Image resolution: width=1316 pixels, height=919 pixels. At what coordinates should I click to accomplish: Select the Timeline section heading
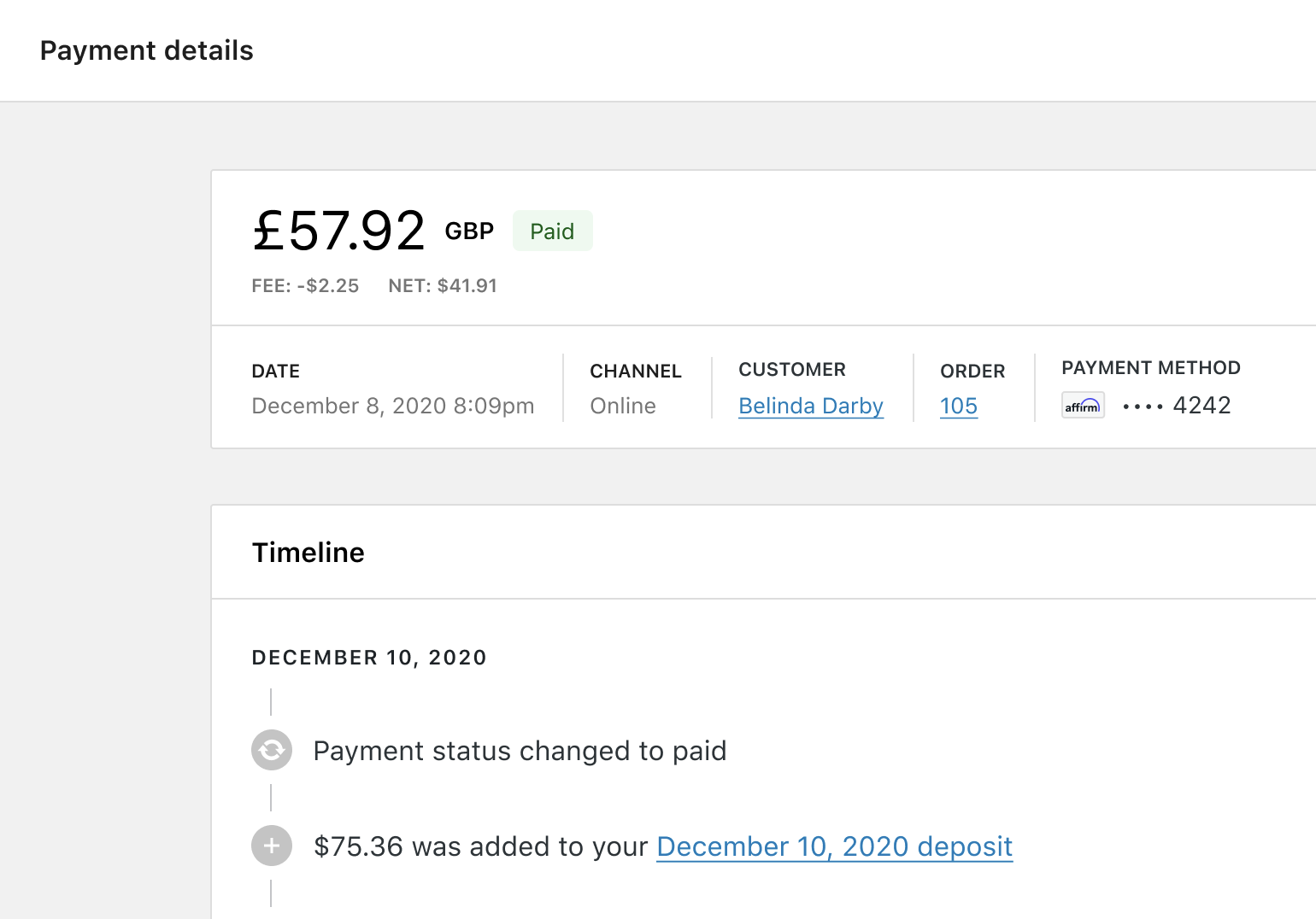tap(308, 552)
